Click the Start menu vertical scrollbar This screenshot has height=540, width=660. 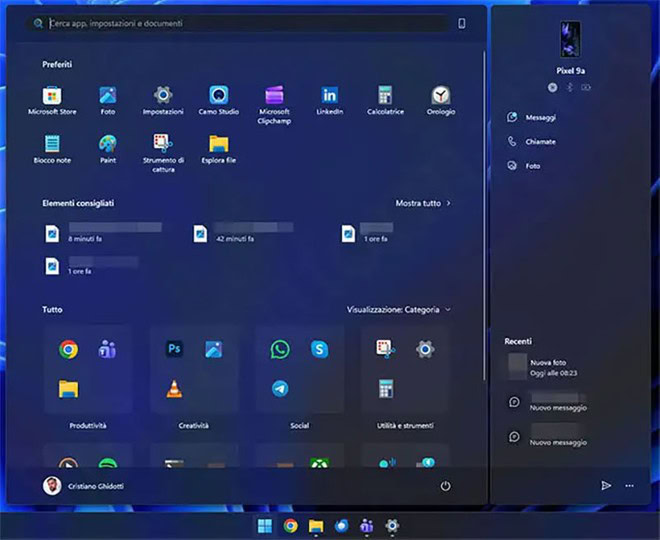tap(484, 215)
